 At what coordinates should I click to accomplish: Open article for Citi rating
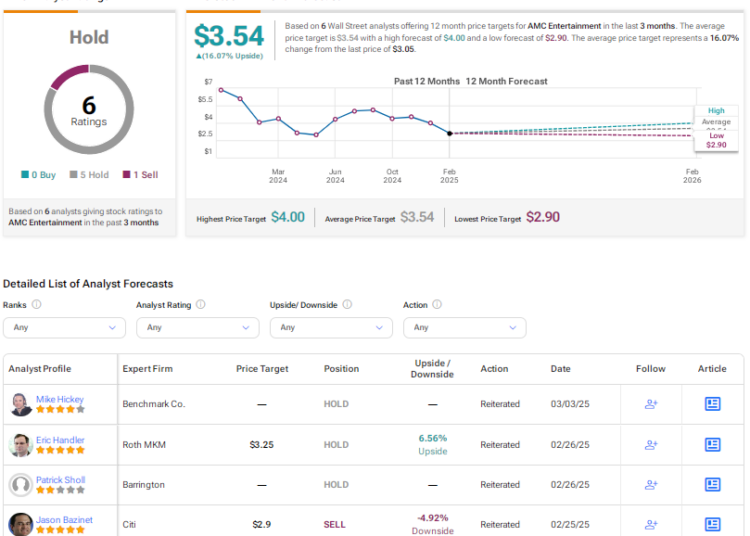point(712,525)
